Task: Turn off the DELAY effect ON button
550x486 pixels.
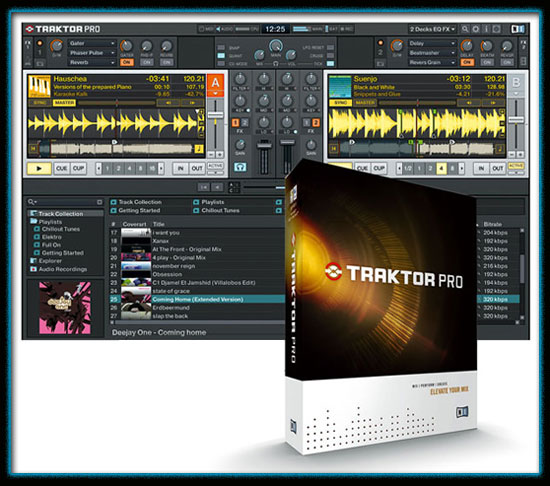Action: coord(467,62)
